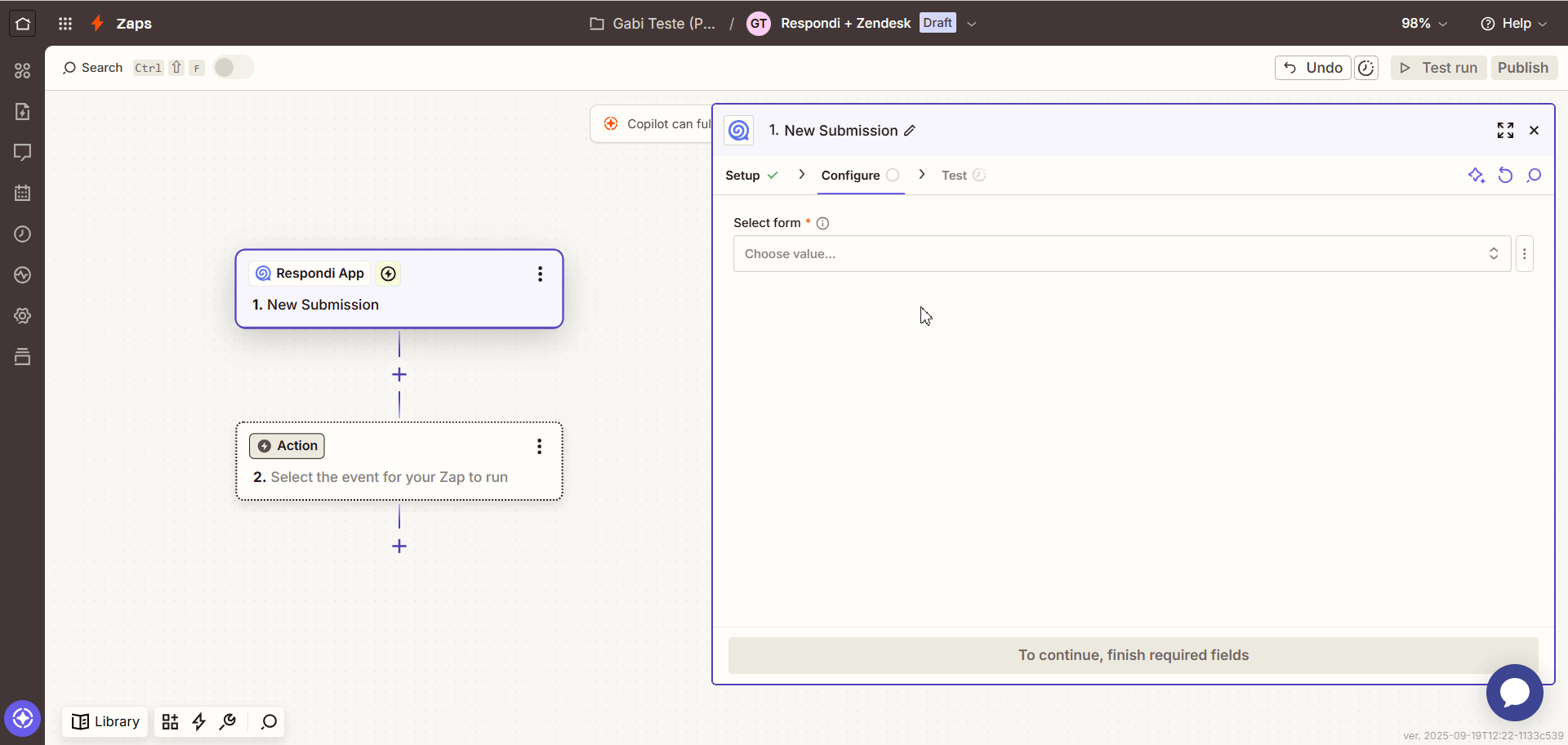Open three-dot menu on the Action step
Viewport: 1568px width, 745px height.
click(539, 447)
